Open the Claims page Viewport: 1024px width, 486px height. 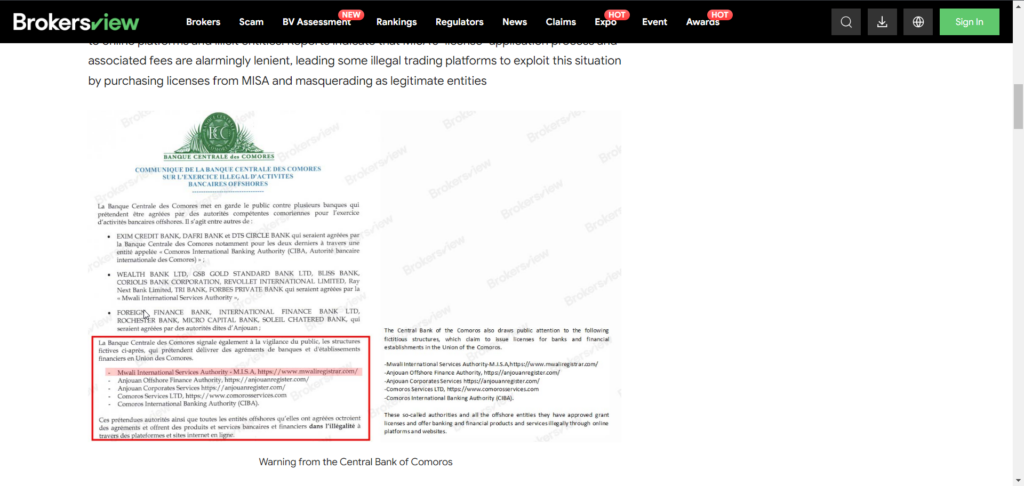point(561,22)
